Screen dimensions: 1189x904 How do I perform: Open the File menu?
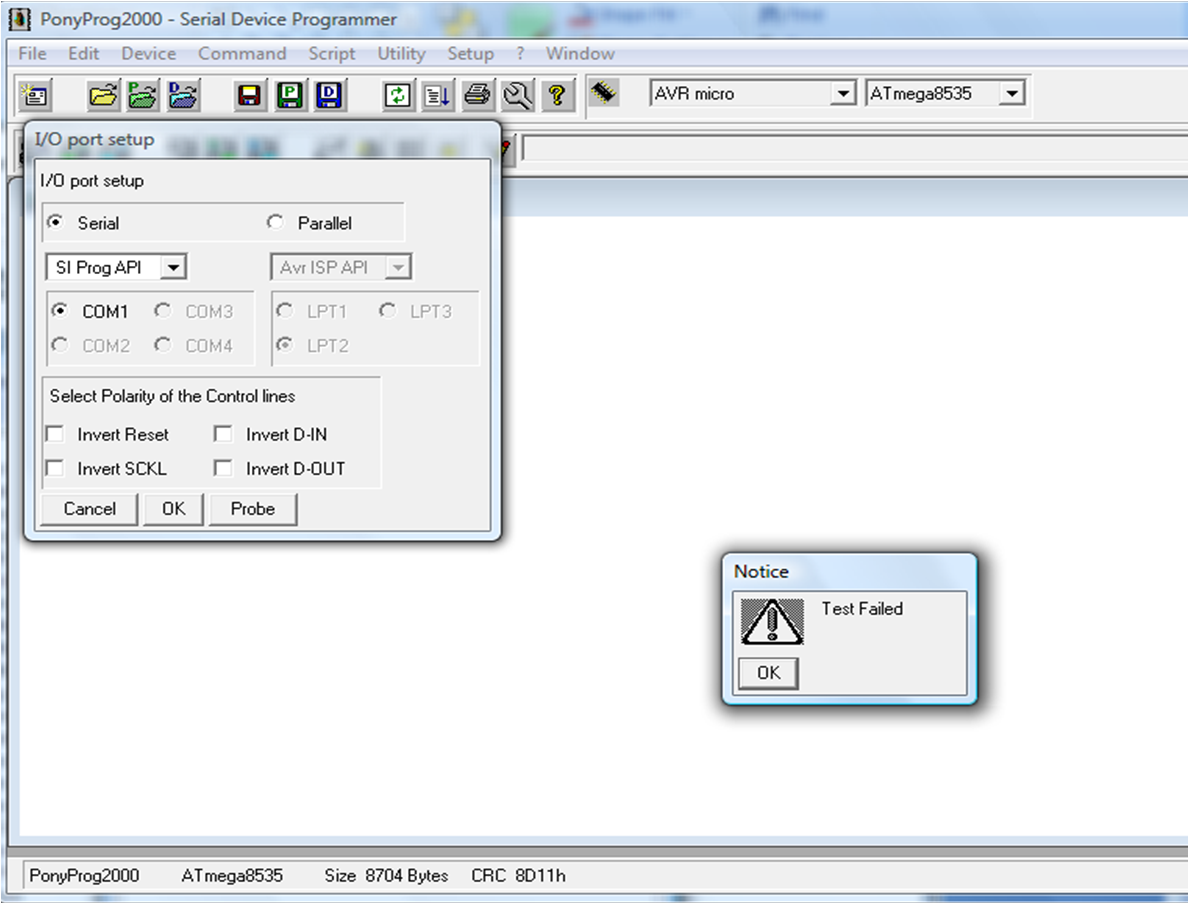tap(32, 53)
